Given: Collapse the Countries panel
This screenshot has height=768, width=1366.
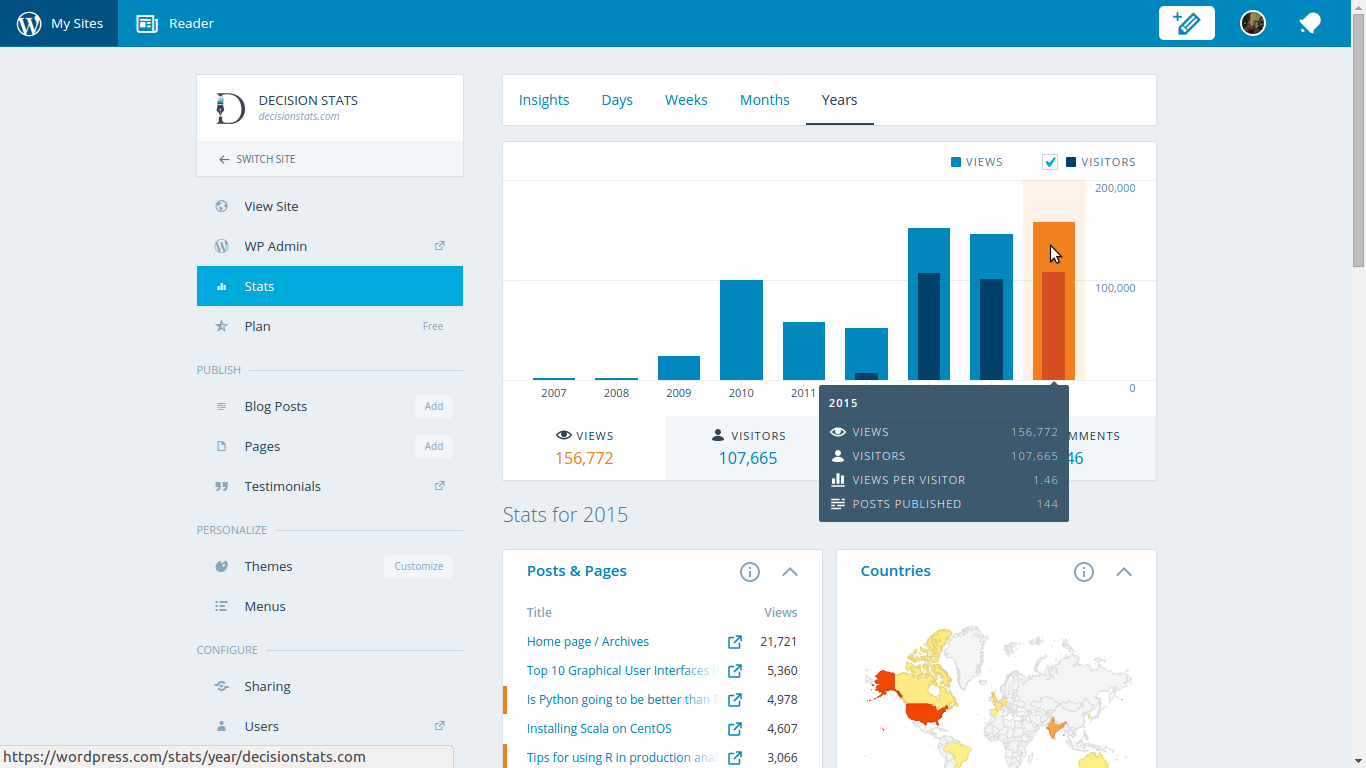Looking at the screenshot, I should pyautogui.click(x=1124, y=572).
